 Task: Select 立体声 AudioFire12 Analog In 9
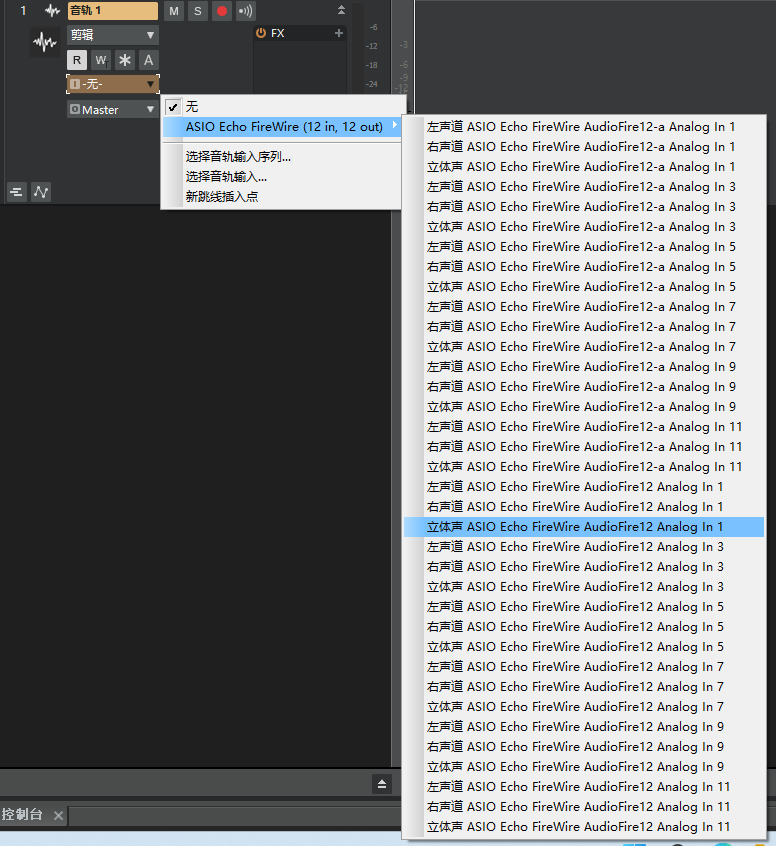coord(584,767)
